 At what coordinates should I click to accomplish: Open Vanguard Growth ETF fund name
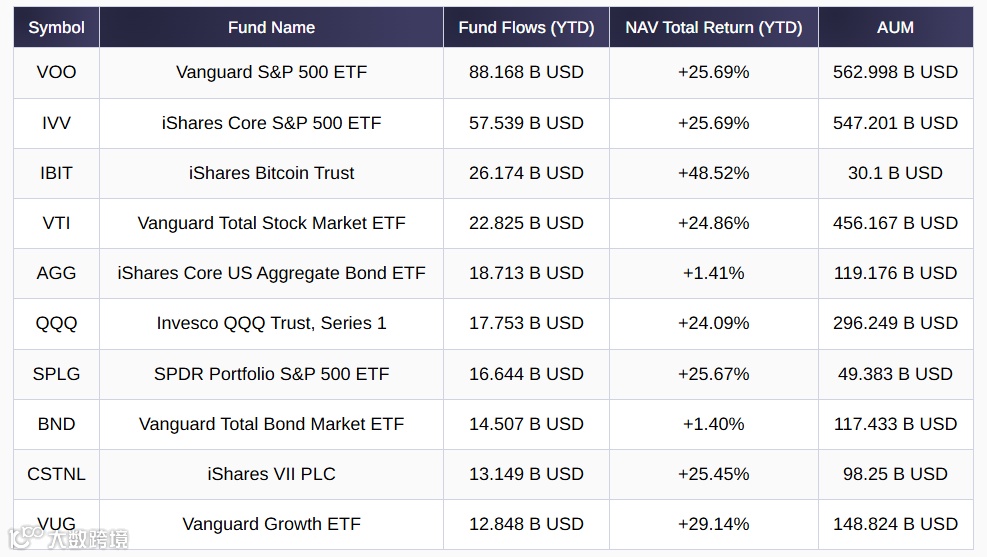[x=271, y=524]
